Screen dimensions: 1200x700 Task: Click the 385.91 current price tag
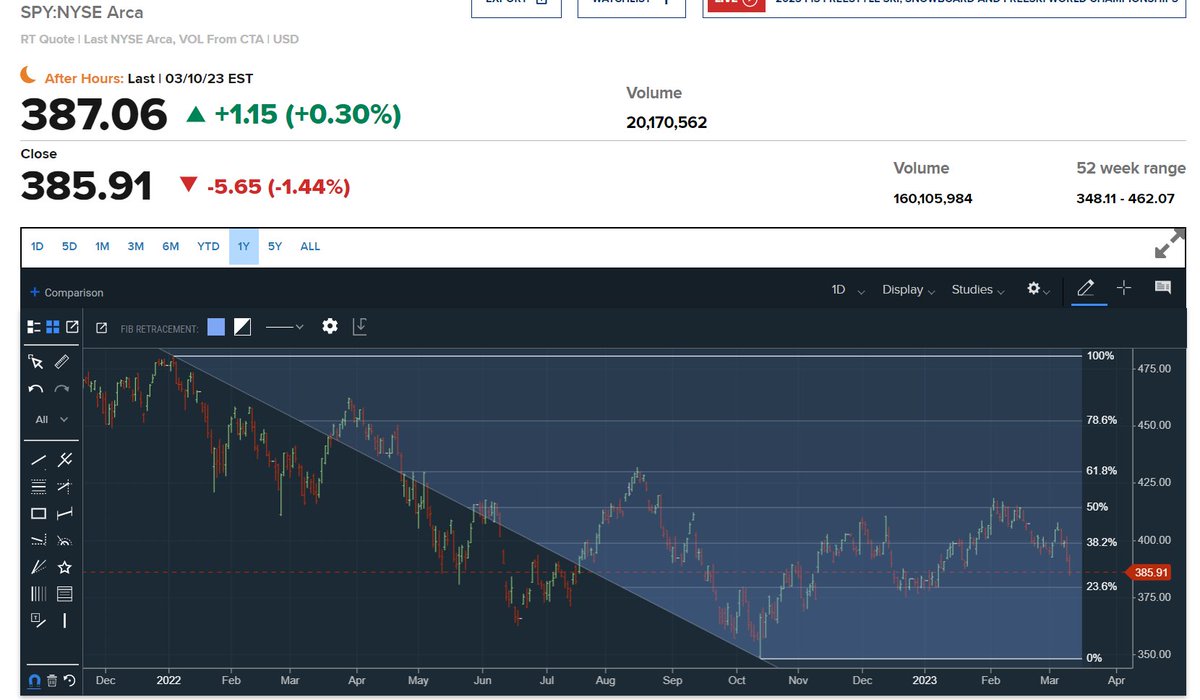coord(1149,573)
